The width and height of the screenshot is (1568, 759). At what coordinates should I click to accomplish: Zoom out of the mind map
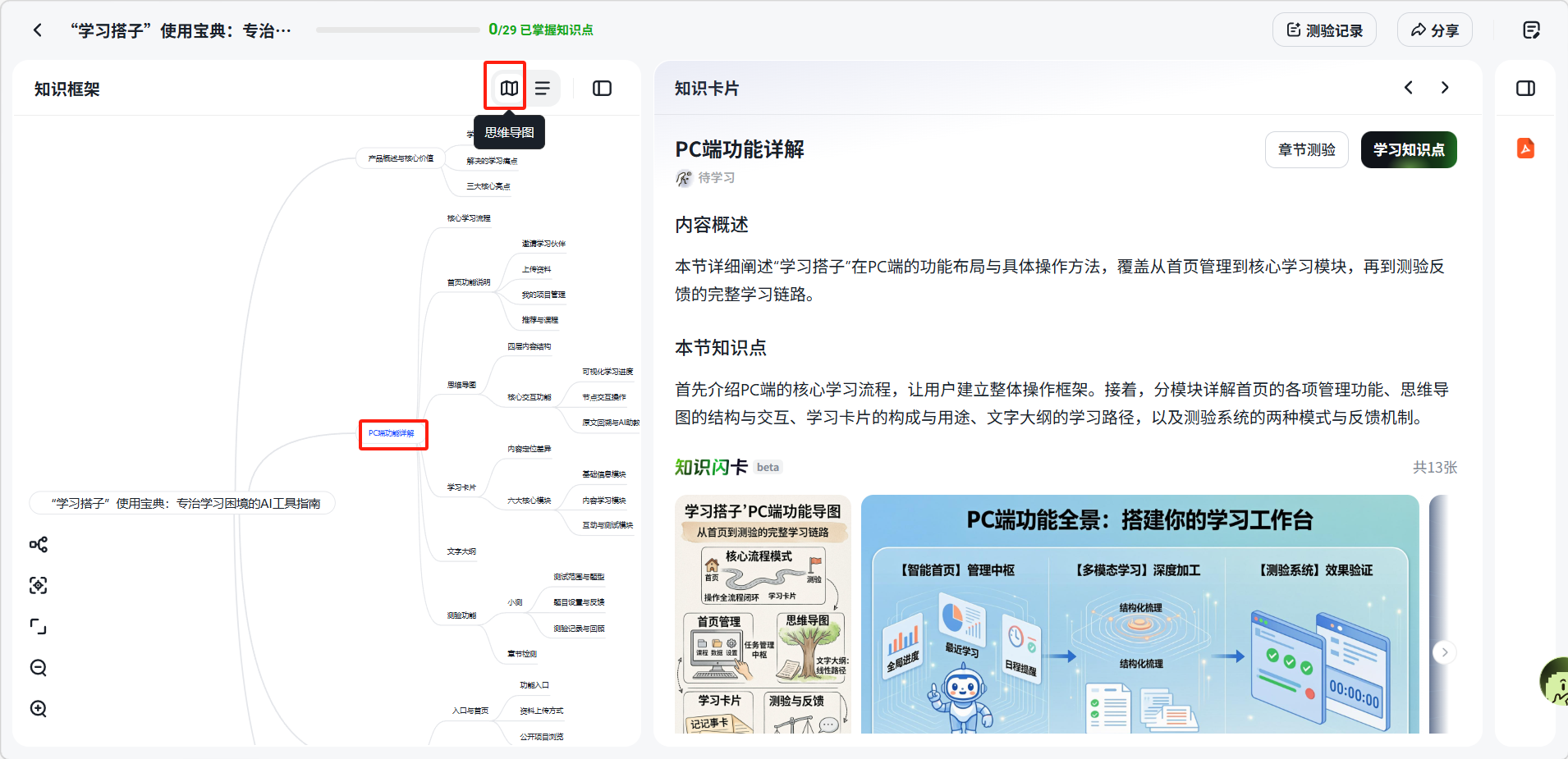(39, 668)
